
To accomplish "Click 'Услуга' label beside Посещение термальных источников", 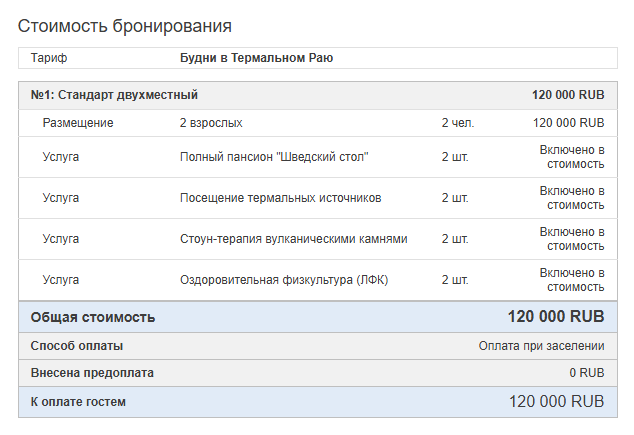I will tap(61, 198).
